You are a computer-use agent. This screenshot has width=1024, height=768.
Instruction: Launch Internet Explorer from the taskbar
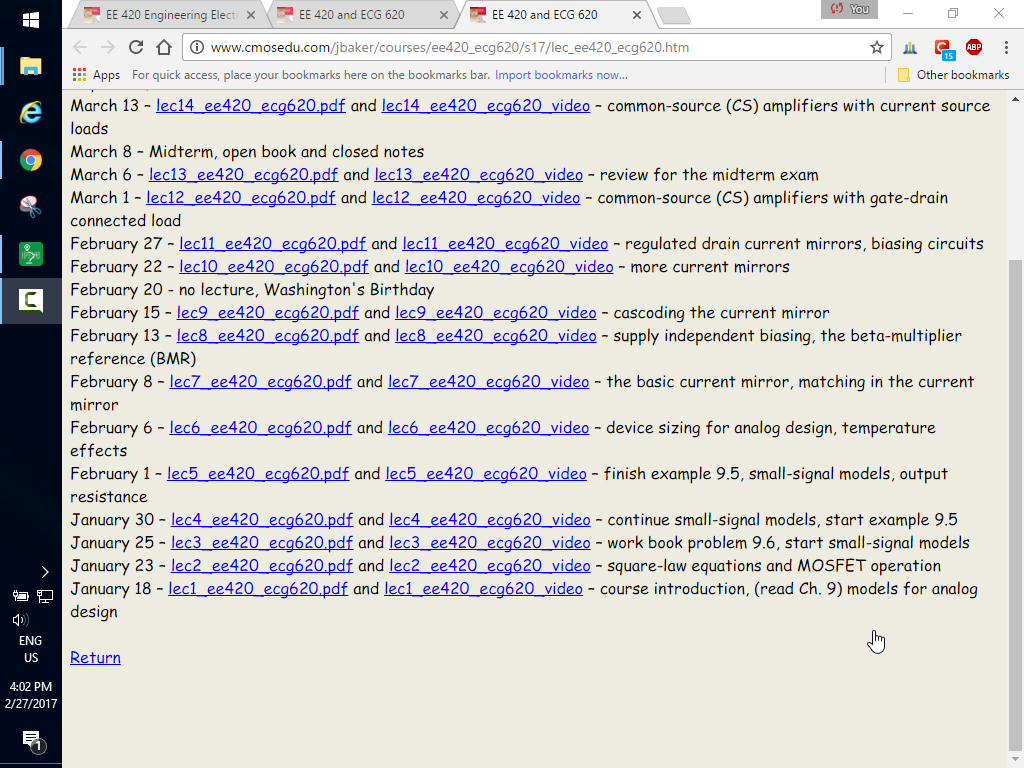click(31, 112)
